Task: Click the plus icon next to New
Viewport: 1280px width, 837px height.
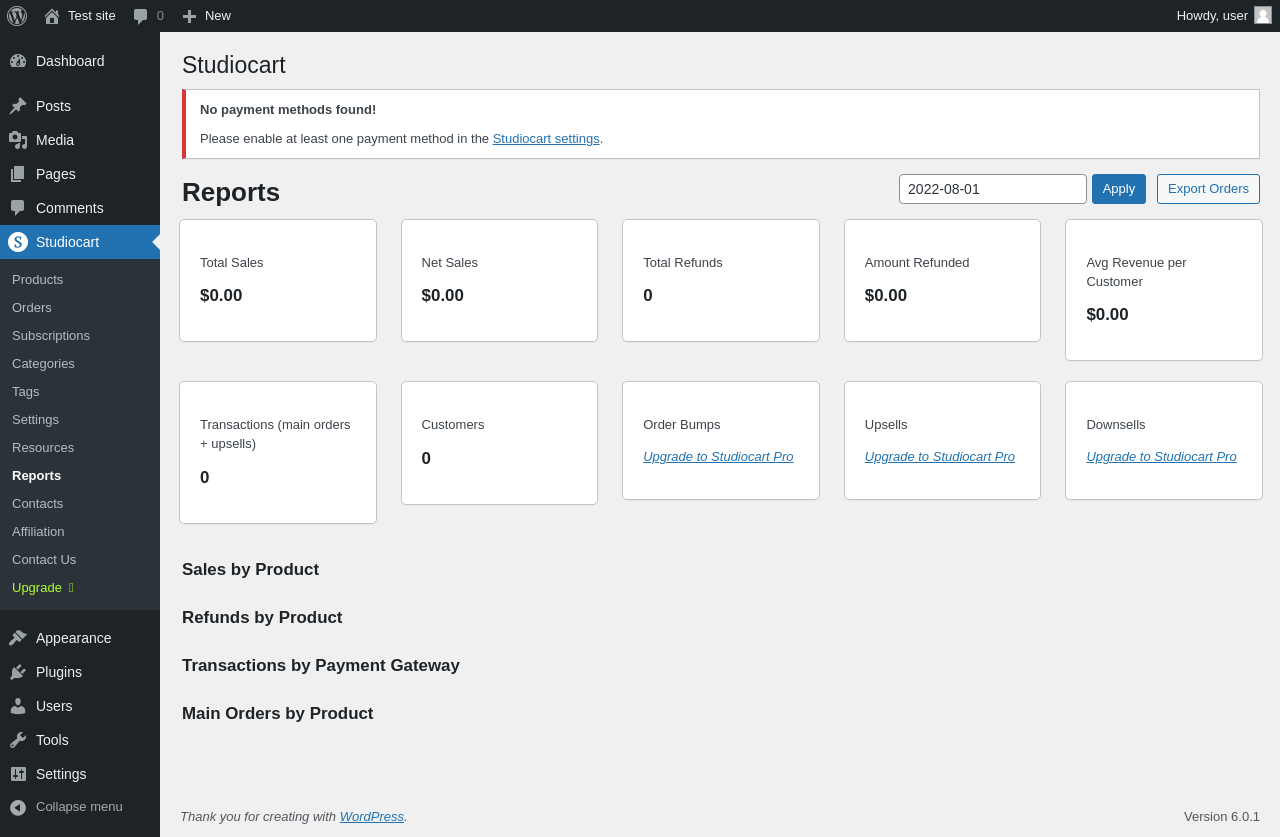Action: point(189,16)
